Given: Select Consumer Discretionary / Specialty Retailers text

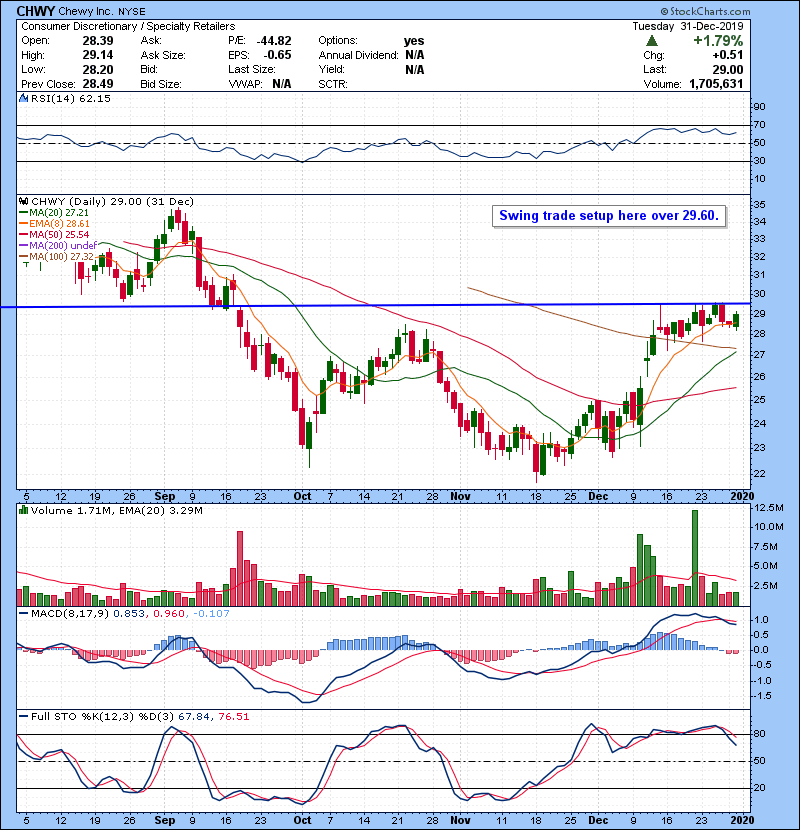Looking at the screenshot, I should pyautogui.click(x=128, y=26).
